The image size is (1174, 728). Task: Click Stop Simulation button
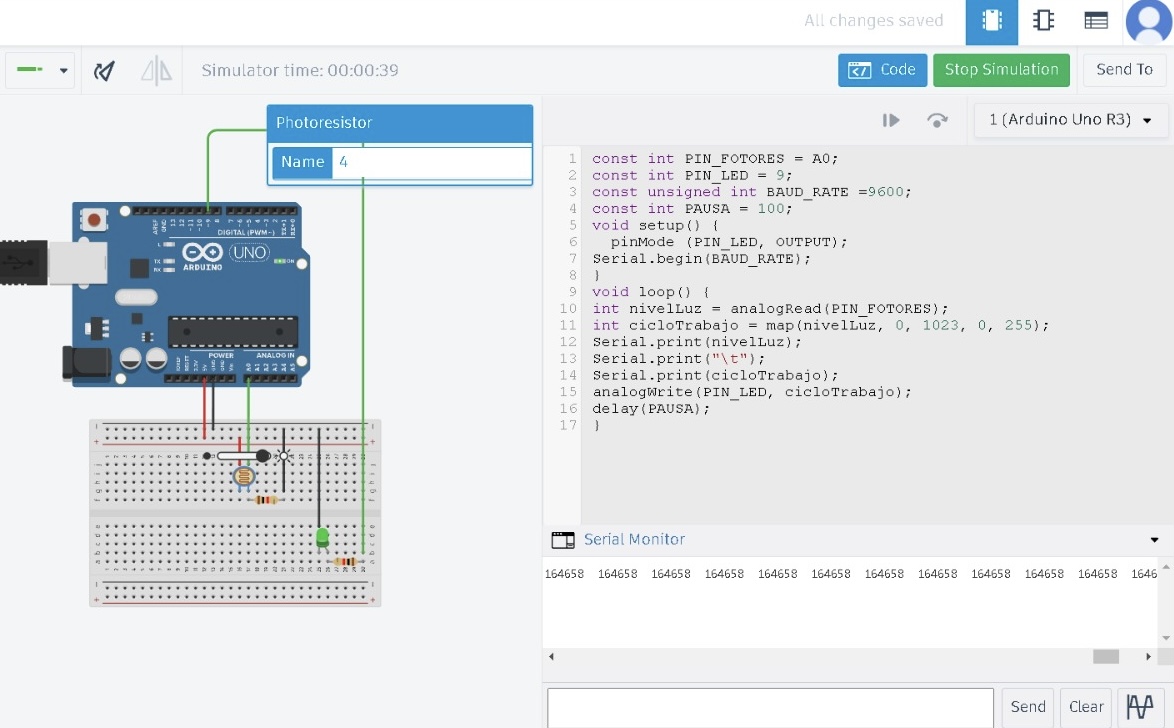coord(1001,70)
